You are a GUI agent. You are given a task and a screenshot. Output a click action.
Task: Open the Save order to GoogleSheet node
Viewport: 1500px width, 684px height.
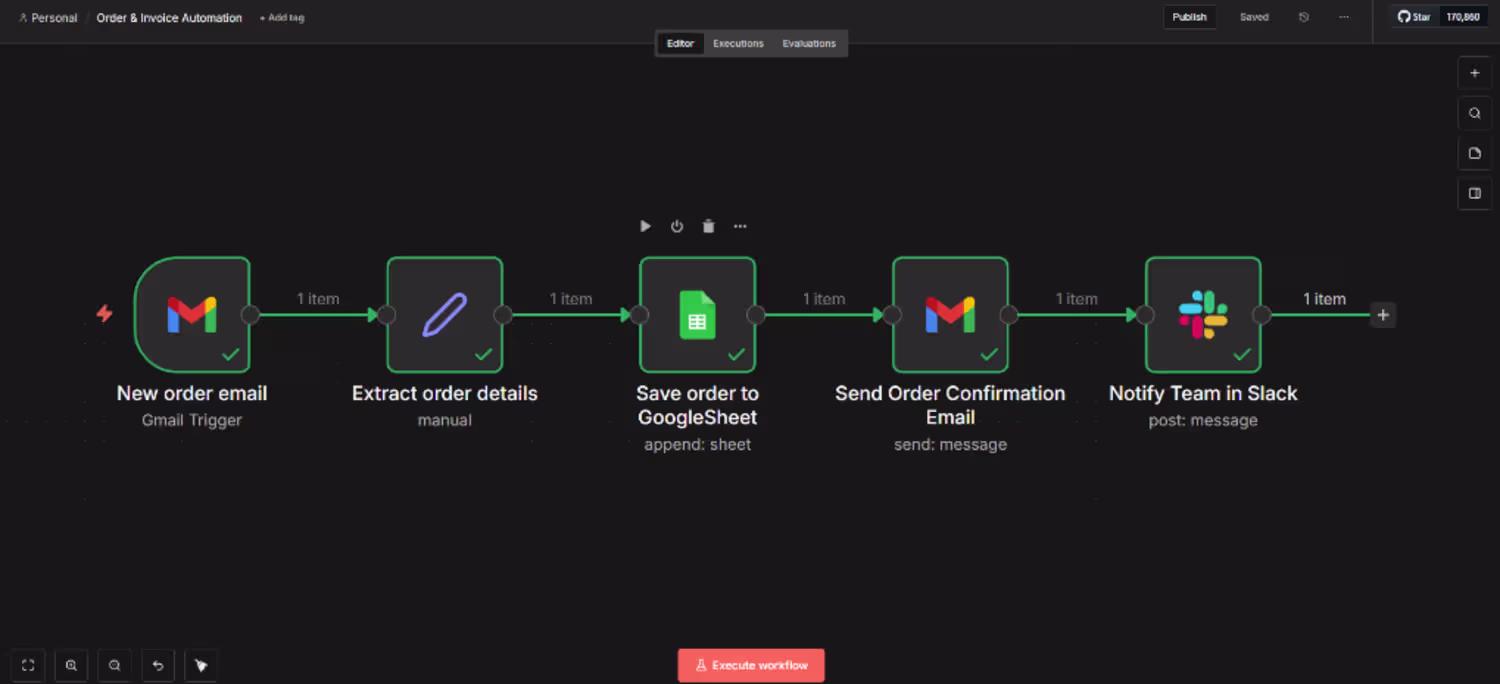point(698,314)
